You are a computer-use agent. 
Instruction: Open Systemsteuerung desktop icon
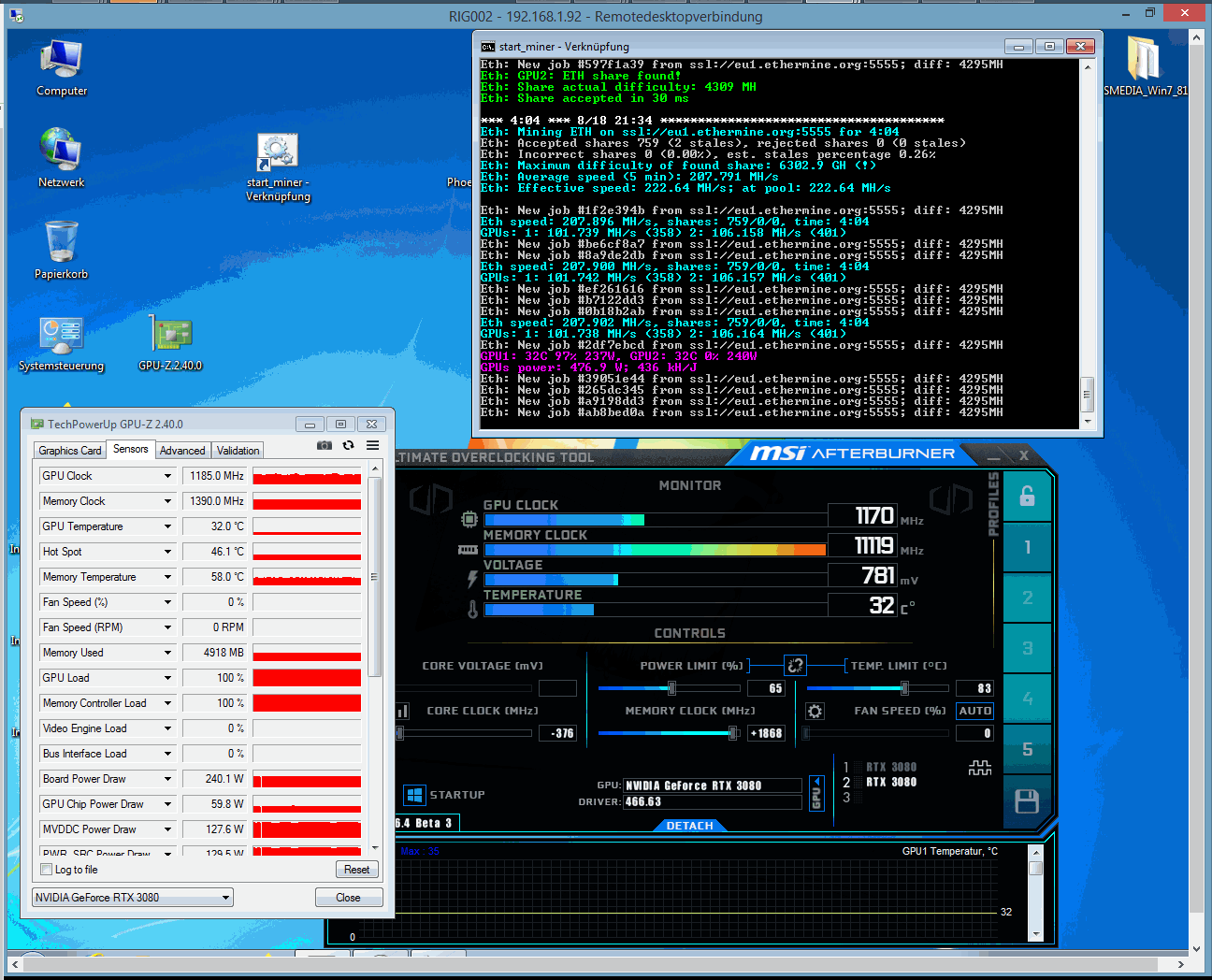[x=62, y=343]
